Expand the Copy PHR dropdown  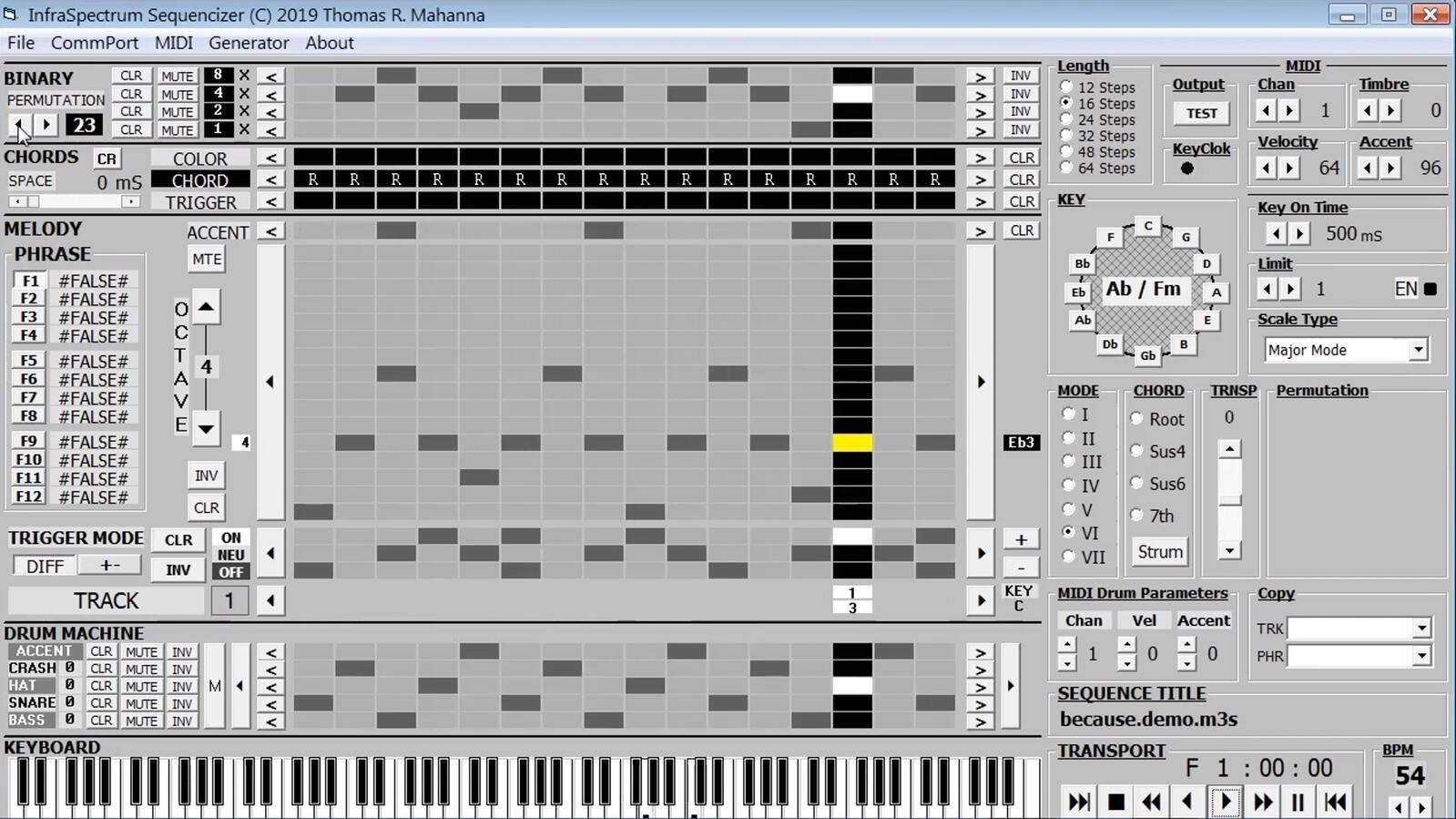click(x=1420, y=656)
